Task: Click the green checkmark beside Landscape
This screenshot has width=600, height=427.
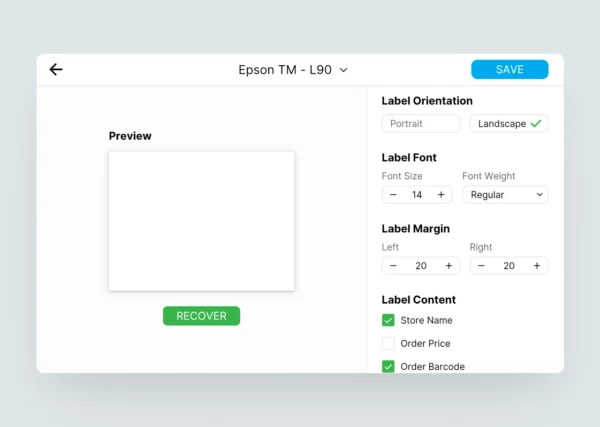Action: click(536, 124)
